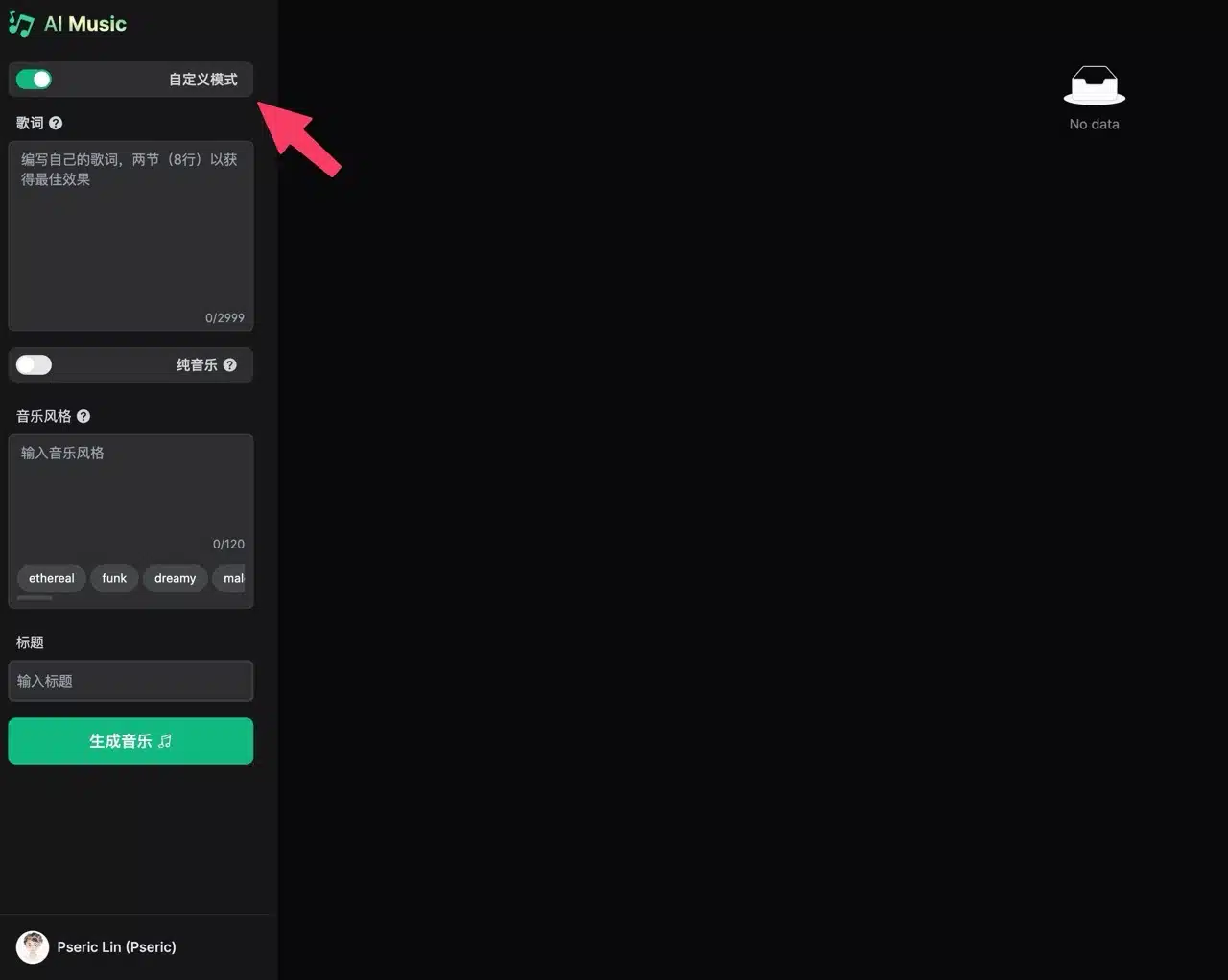The image size is (1228, 980).
Task: Focus the music style input box
Action: pyautogui.click(x=130, y=496)
